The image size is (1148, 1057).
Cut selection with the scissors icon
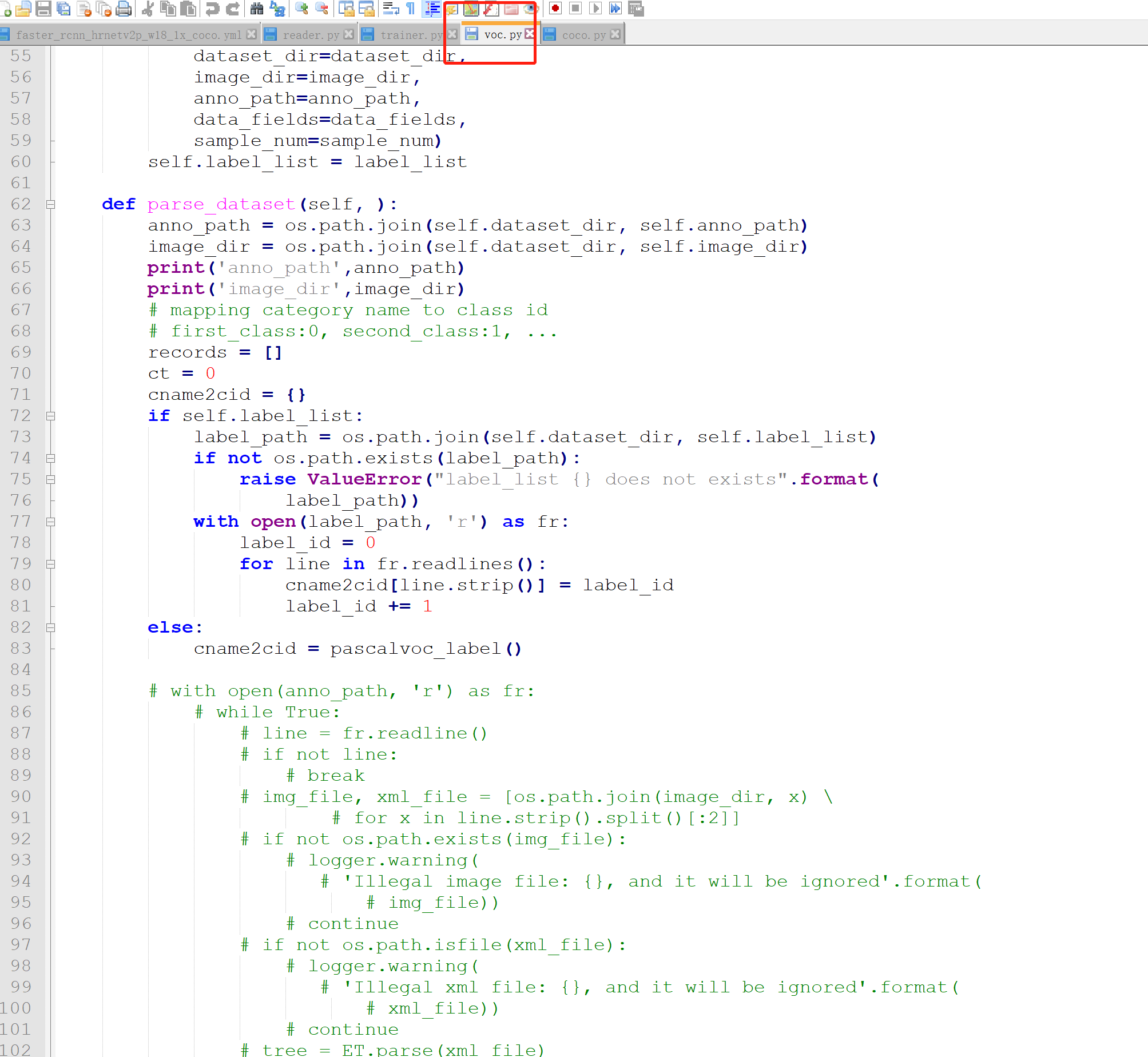tap(148, 9)
